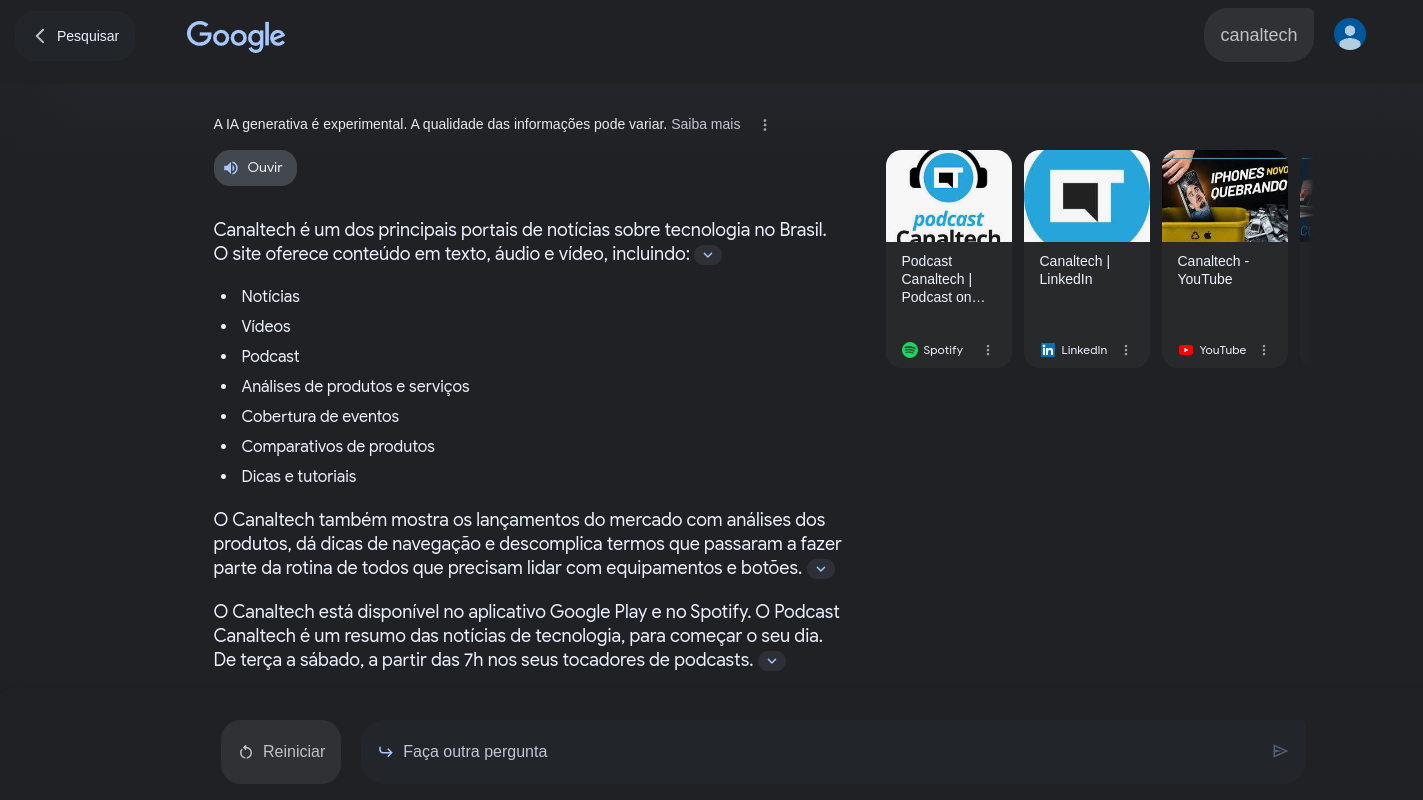Click the Podcast Canaltech thumbnail image

point(949,196)
